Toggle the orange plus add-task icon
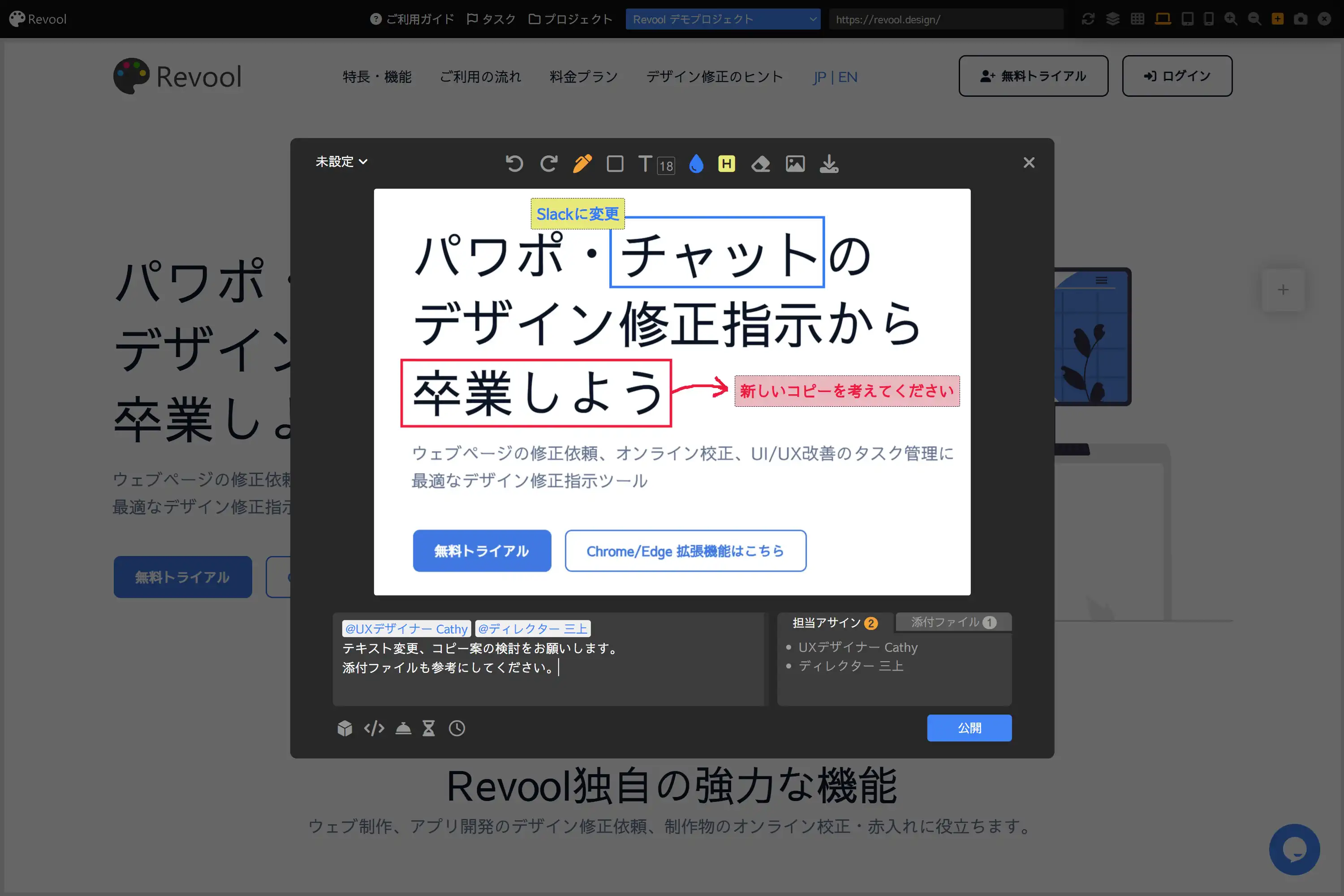Screen dimensions: 1344x896 1278,19
